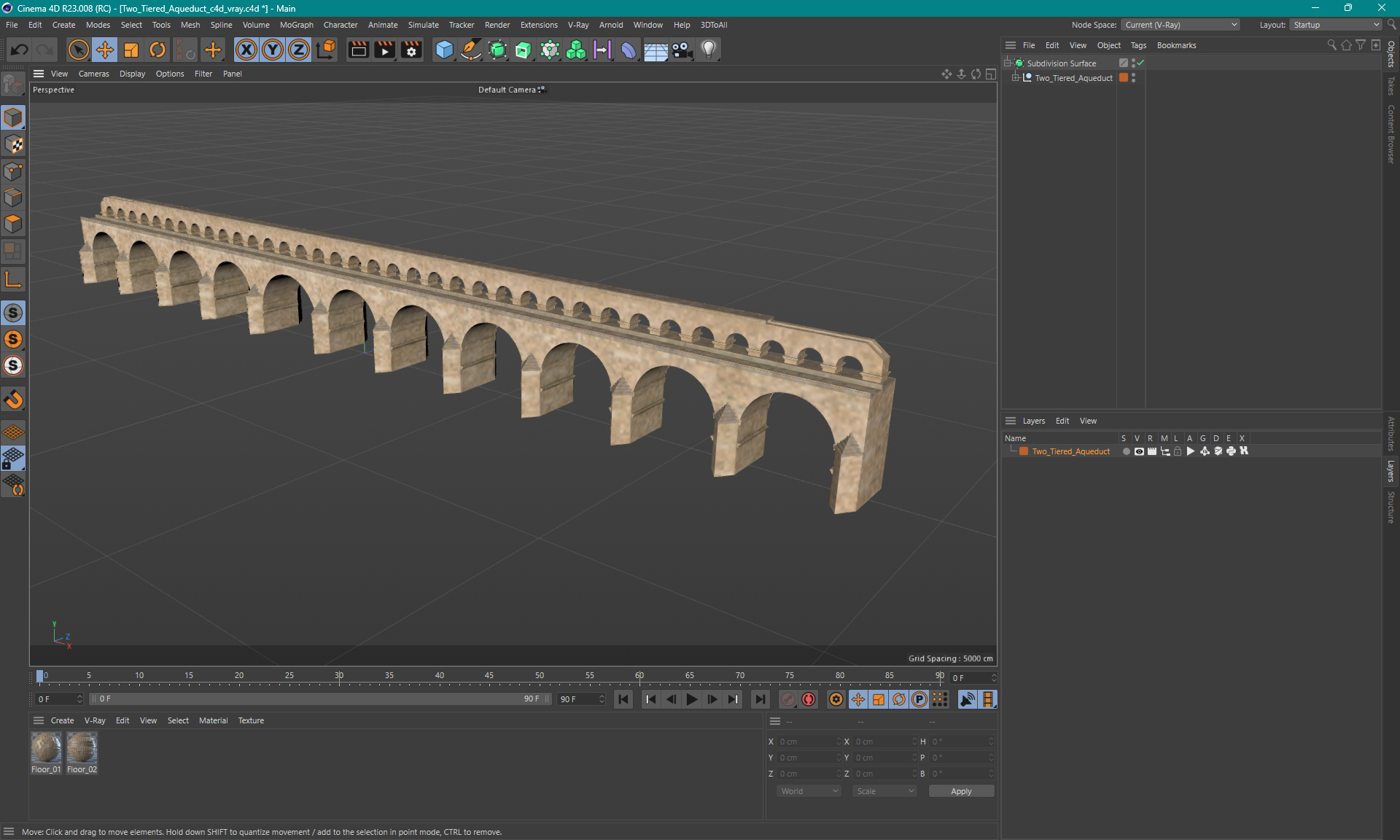
Task: Click the Light bulb object icon
Action: click(x=709, y=50)
